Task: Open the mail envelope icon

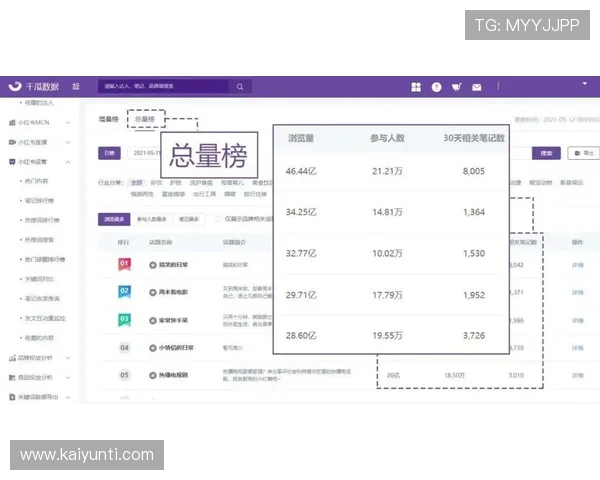Action: point(477,87)
